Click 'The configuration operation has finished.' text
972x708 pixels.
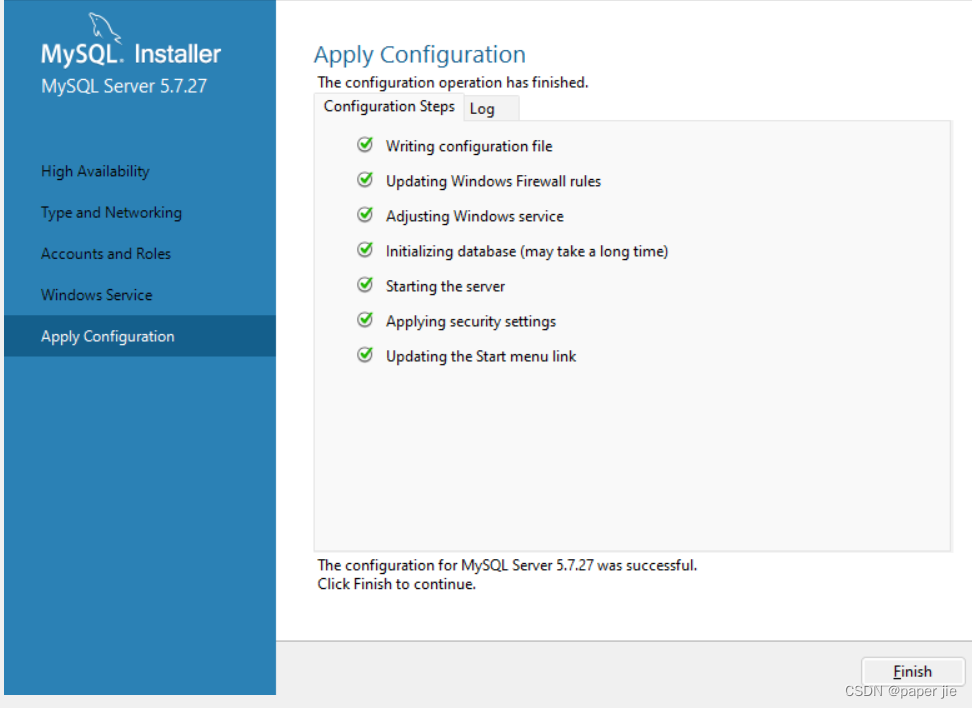[x=453, y=82]
